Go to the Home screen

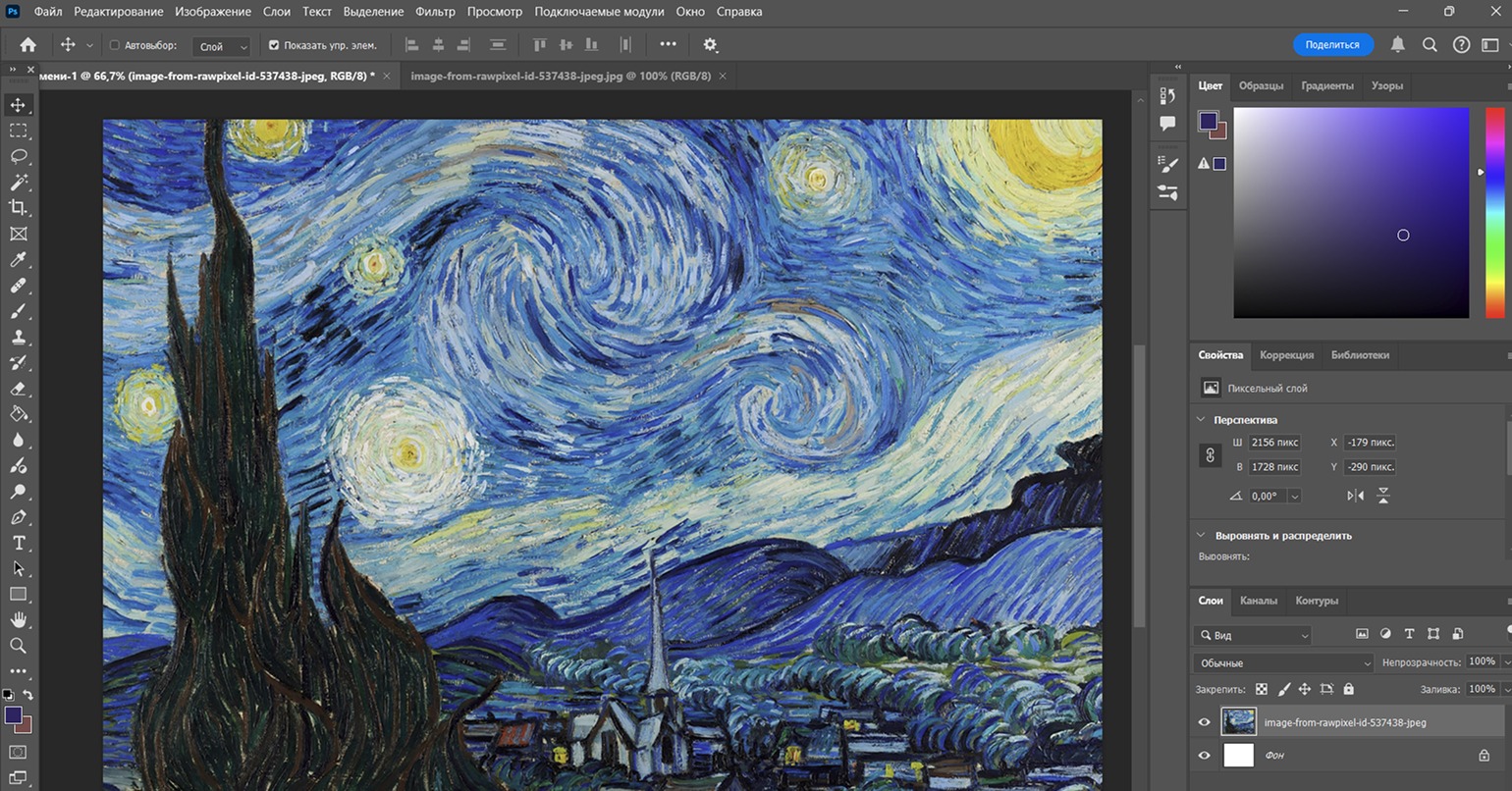[27, 44]
